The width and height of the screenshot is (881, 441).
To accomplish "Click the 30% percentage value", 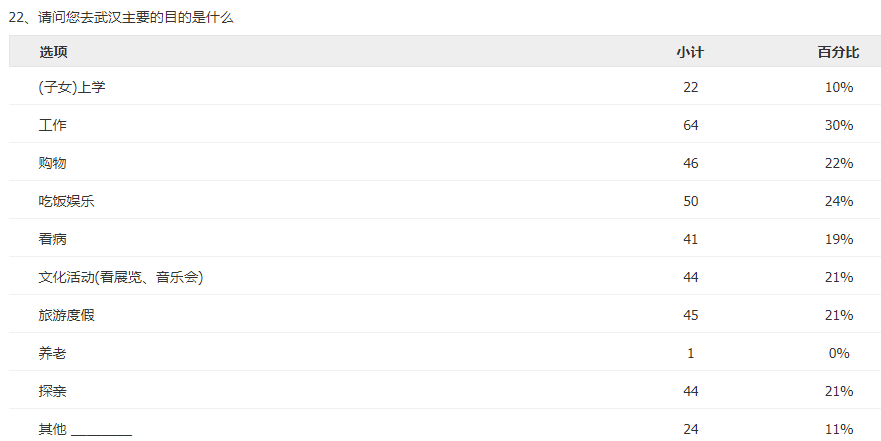I will [839, 125].
